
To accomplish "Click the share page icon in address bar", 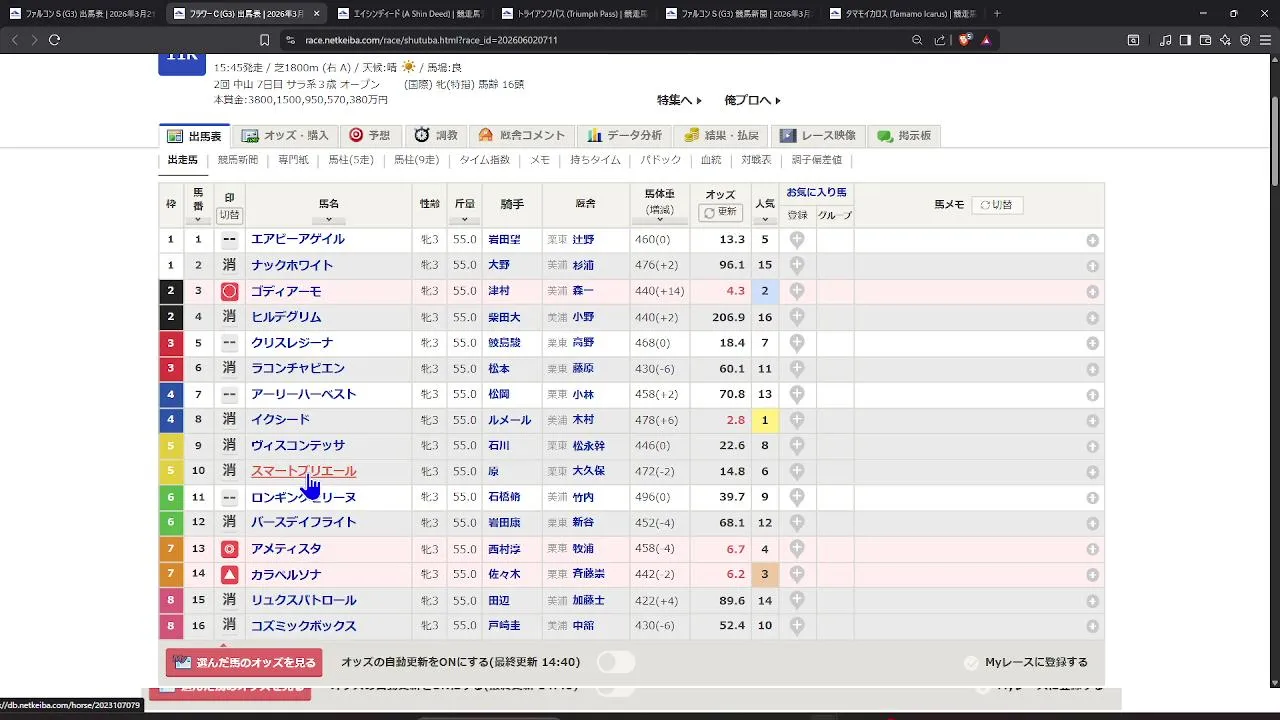I will pyautogui.click(x=940, y=40).
